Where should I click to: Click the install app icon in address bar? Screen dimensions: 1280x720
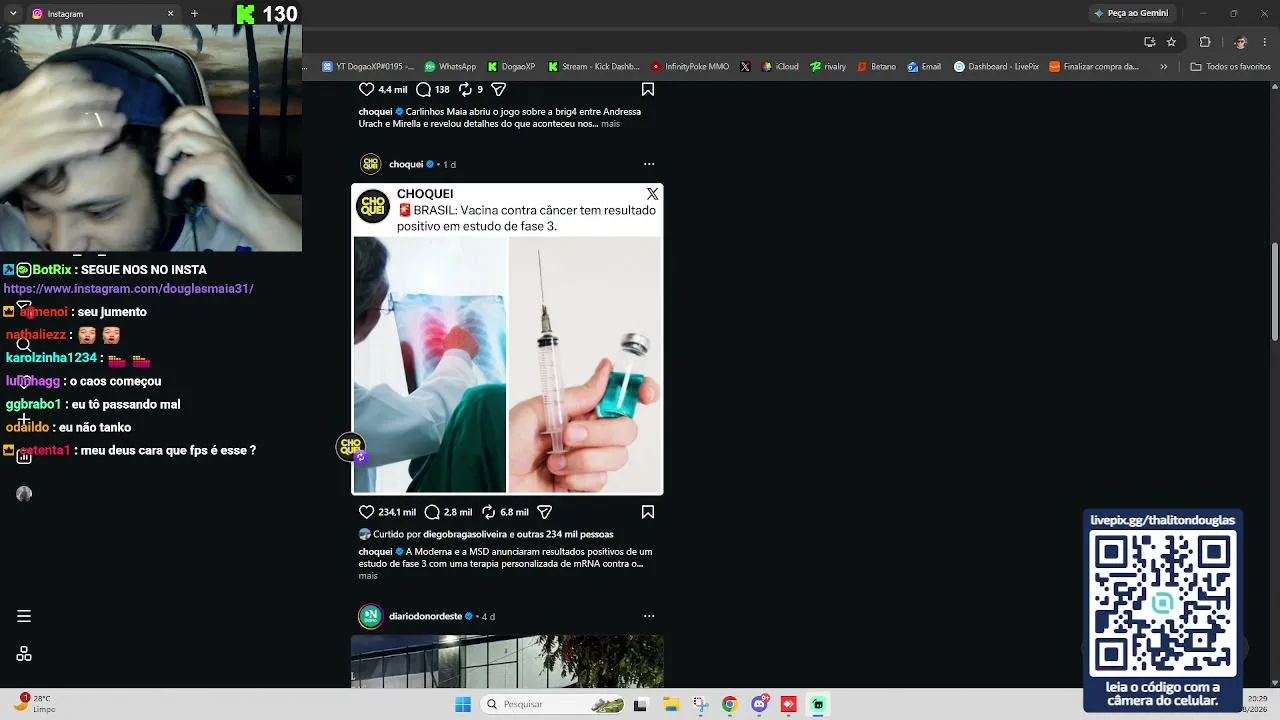point(1150,42)
